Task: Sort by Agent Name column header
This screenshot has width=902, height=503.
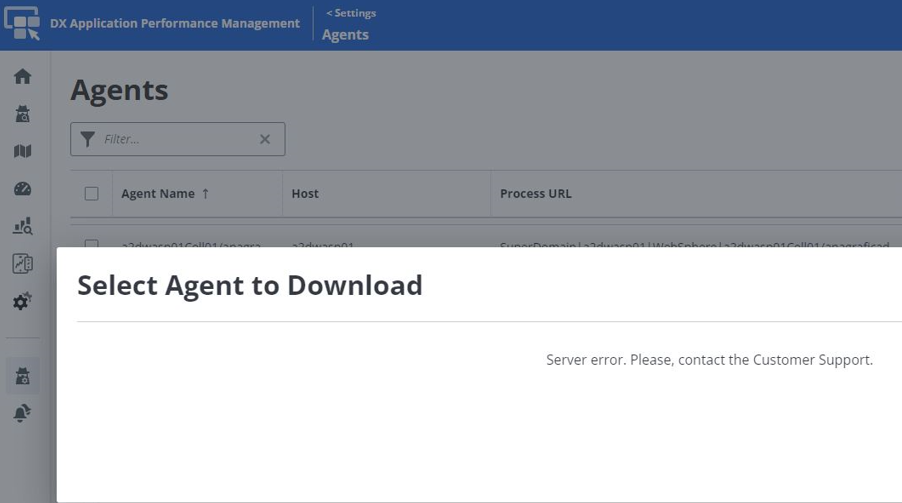Action: pyautogui.click(x=165, y=194)
